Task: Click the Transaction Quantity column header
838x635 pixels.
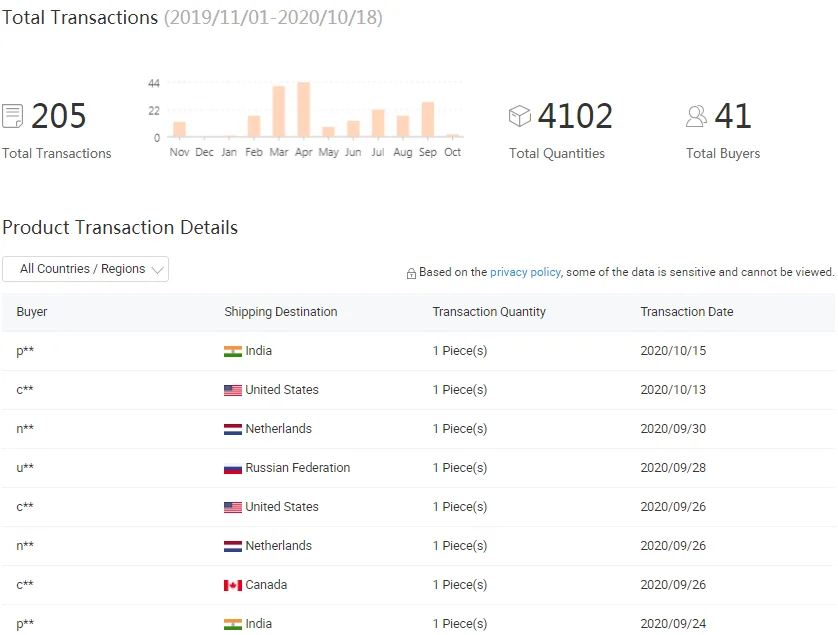Action: tap(489, 312)
